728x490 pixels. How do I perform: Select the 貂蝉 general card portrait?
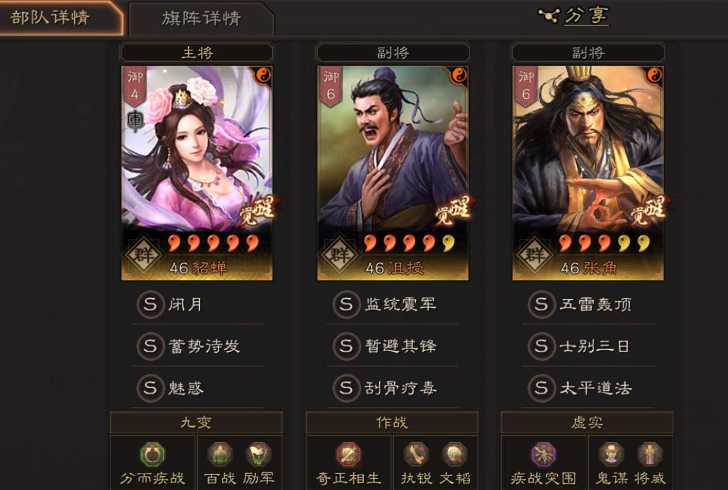197,173
